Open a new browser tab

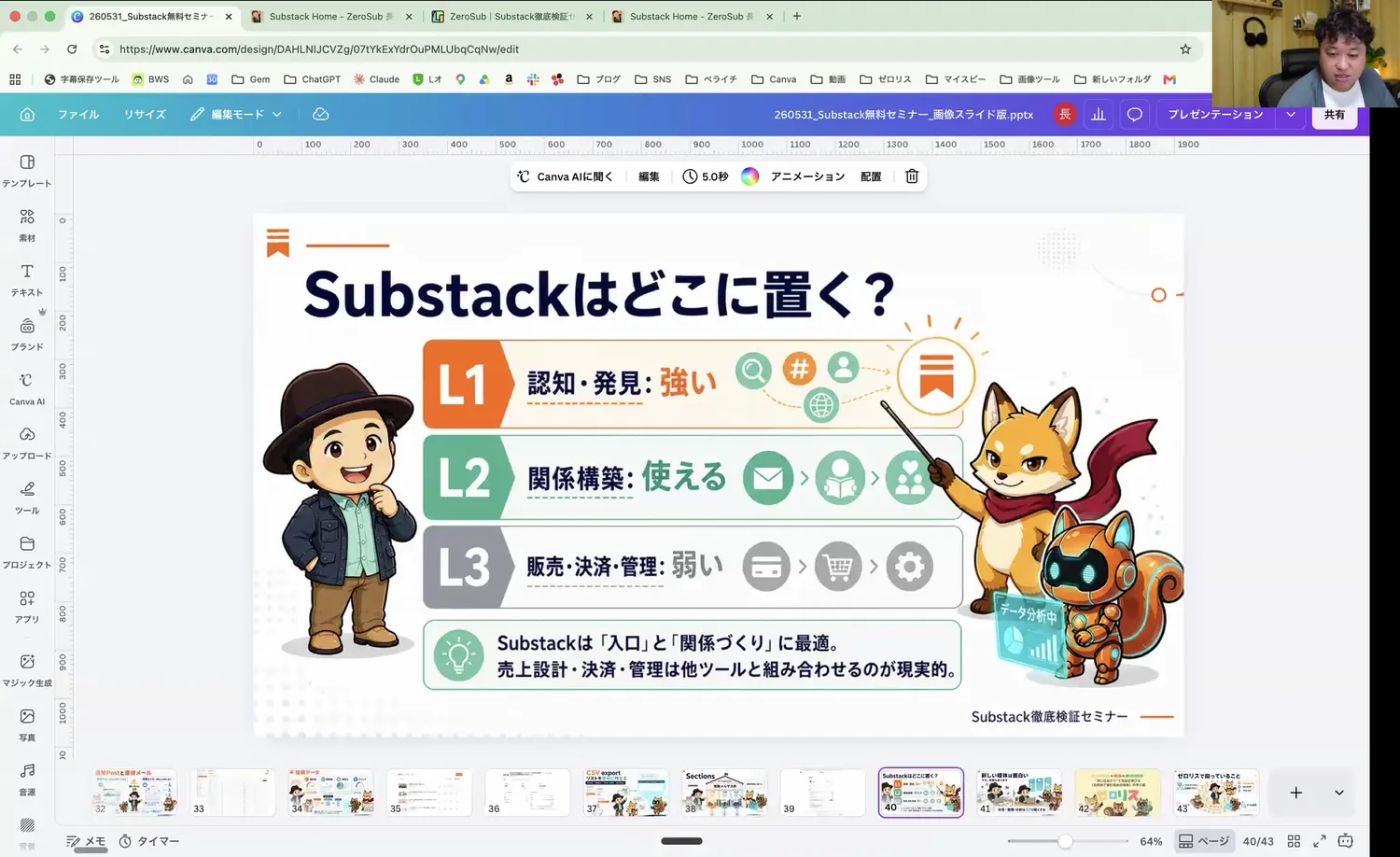[796, 16]
